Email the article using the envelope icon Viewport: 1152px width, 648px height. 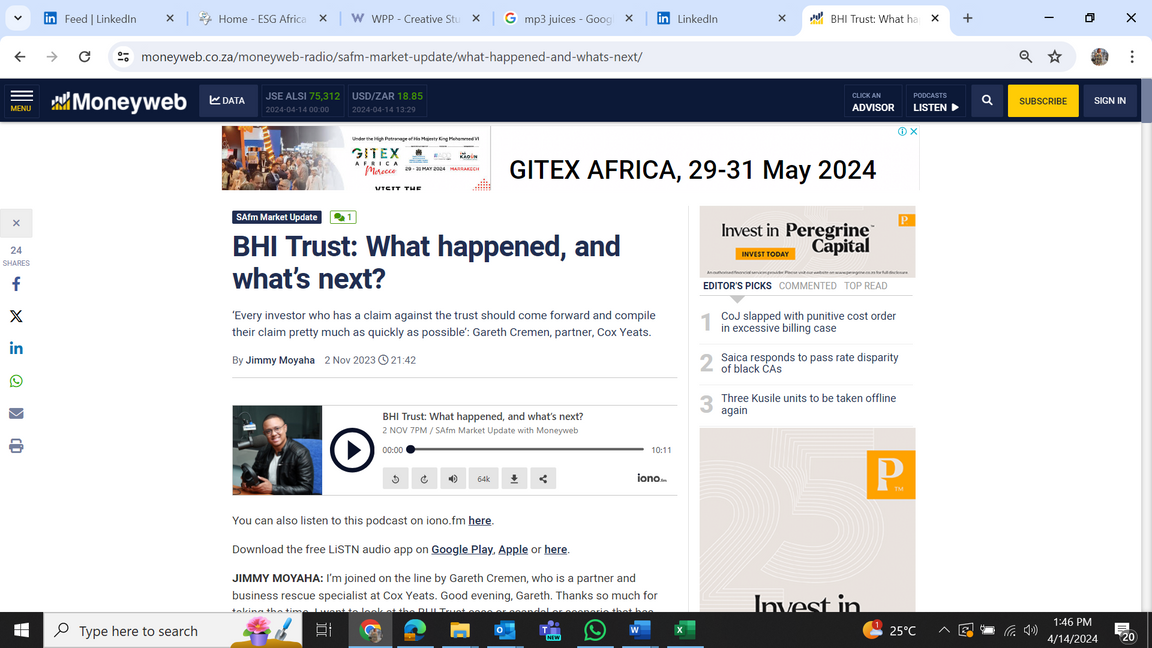(x=16, y=414)
